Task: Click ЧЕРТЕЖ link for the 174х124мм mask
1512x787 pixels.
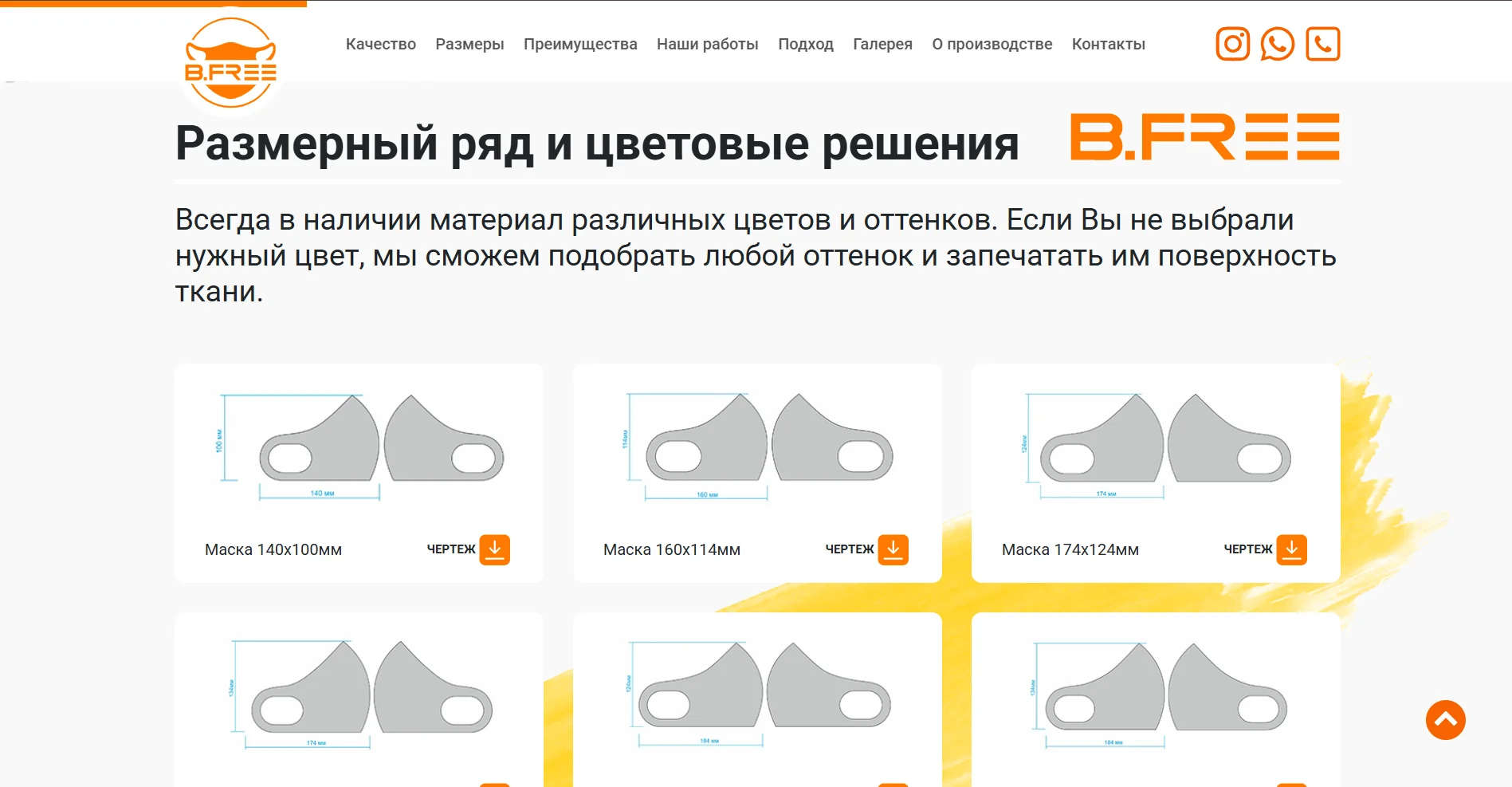Action: point(1248,549)
